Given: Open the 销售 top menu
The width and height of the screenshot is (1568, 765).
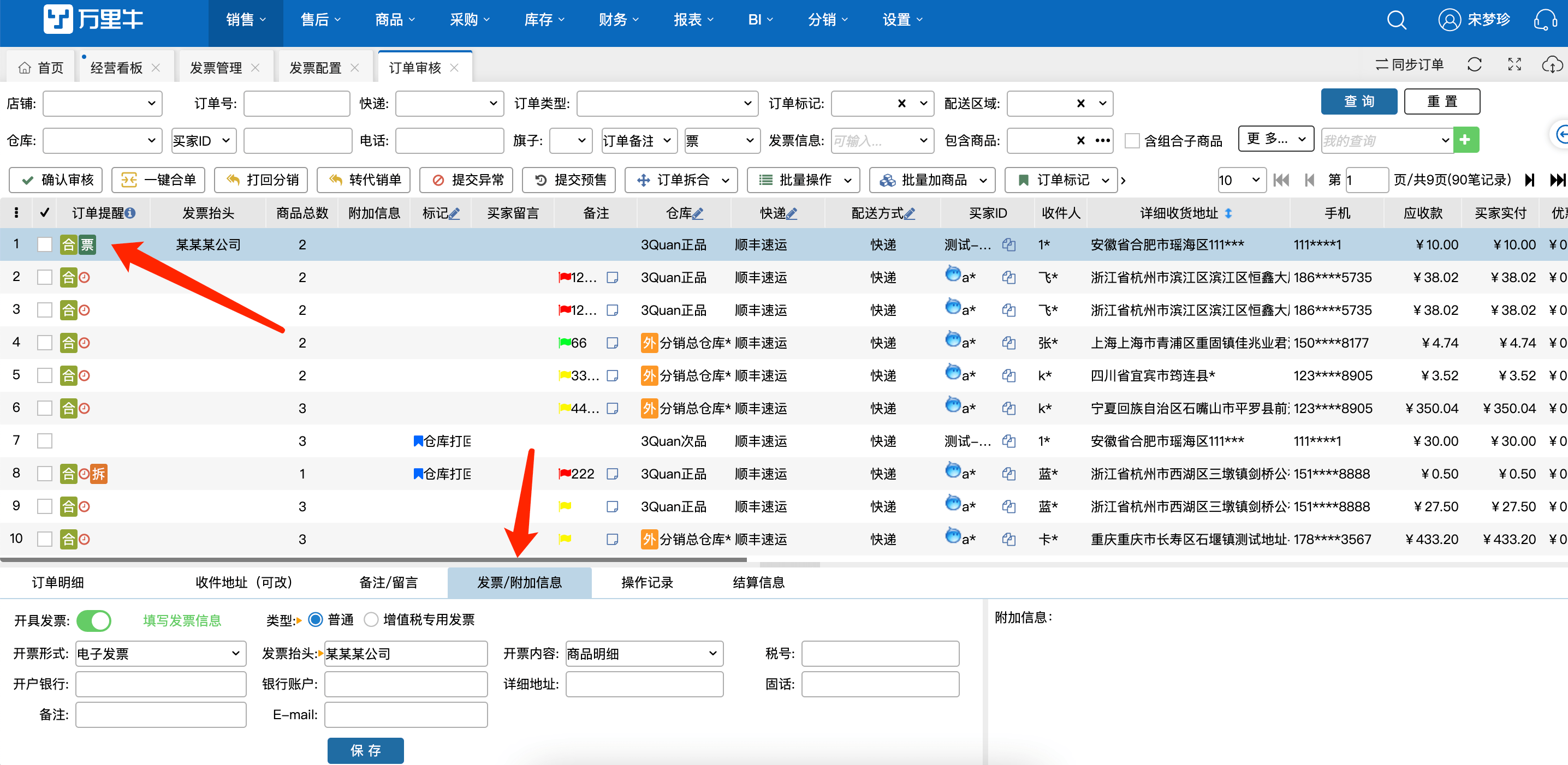Looking at the screenshot, I should tap(246, 20).
